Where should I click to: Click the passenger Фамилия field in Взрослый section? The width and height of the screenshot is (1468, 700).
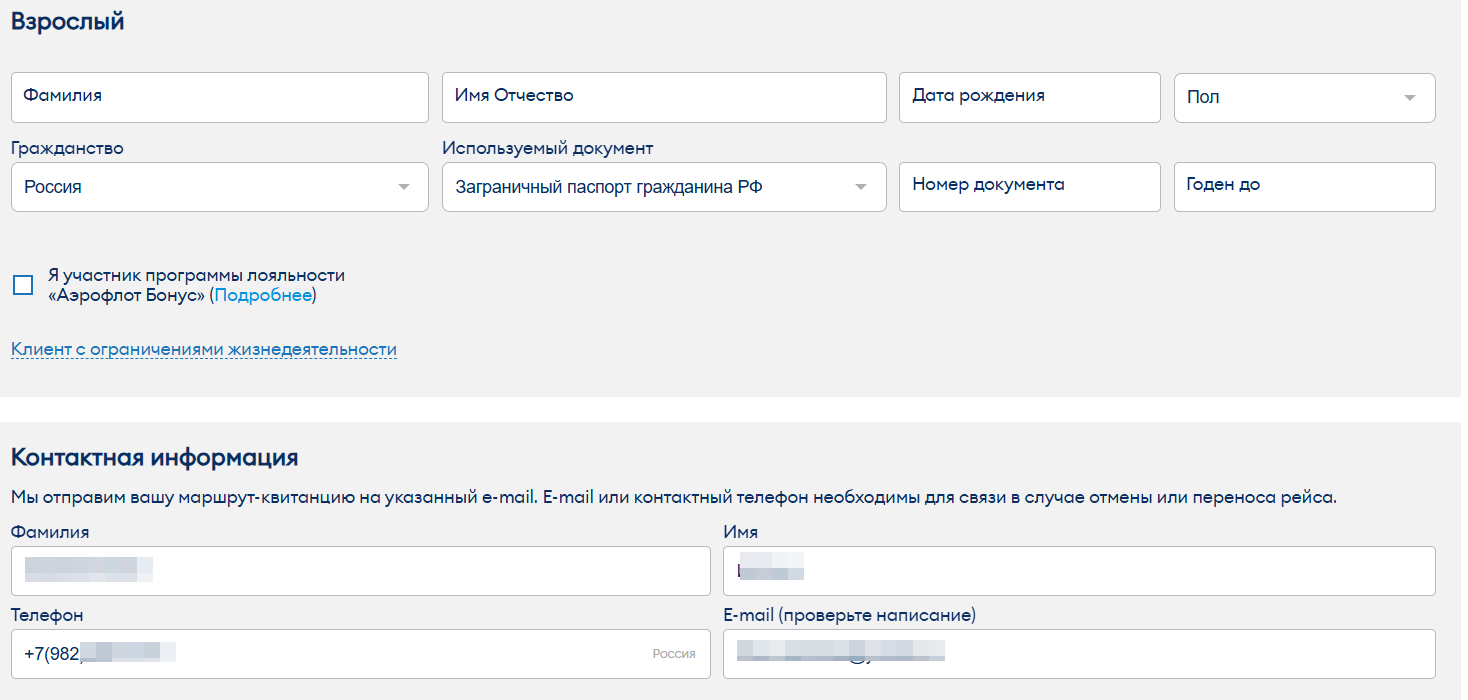[x=220, y=97]
